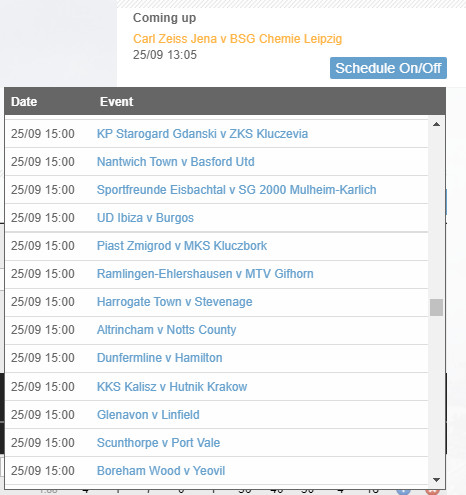466x495 pixels.
Task: Click the Event column header
Action: point(117,101)
